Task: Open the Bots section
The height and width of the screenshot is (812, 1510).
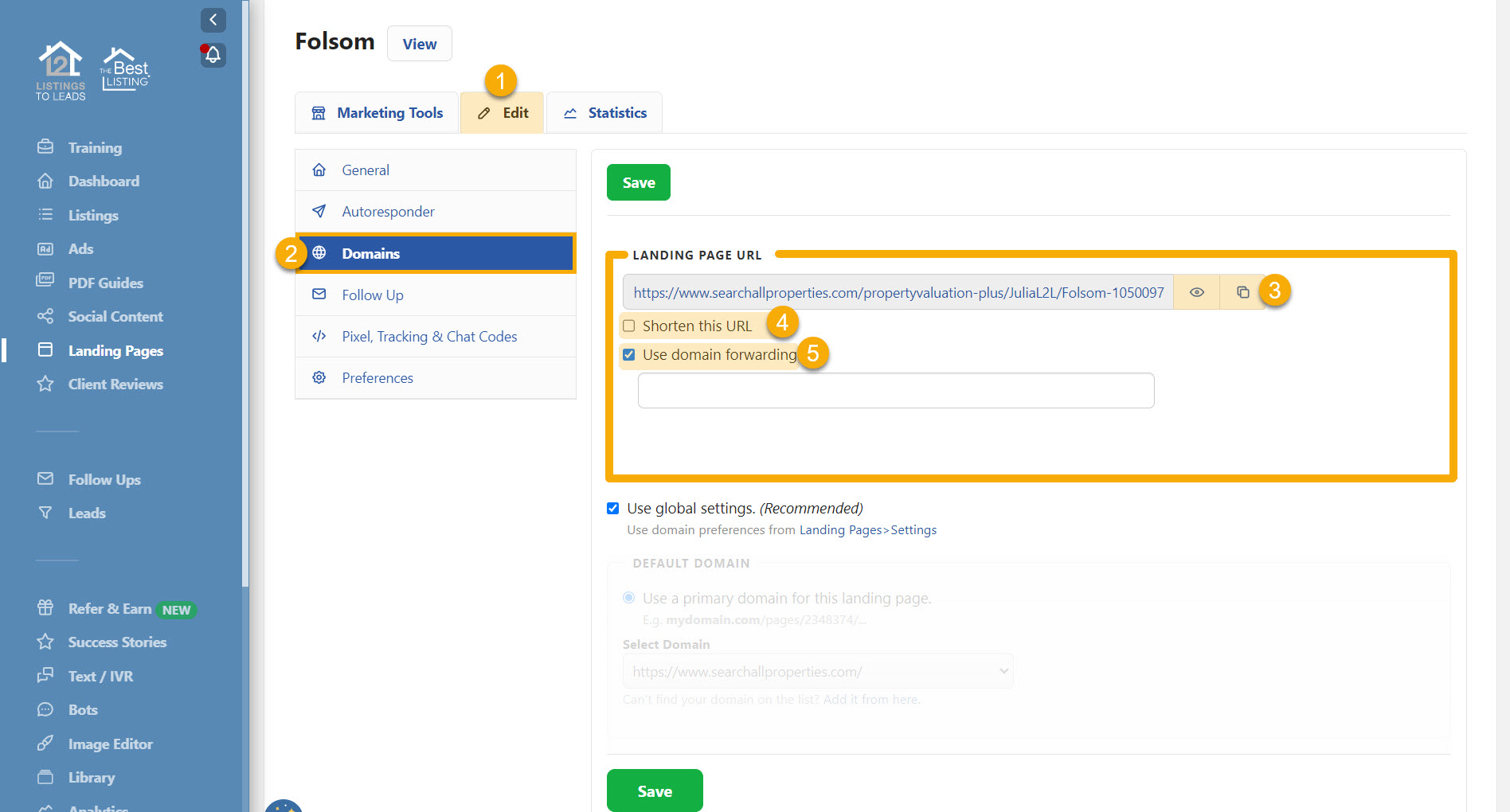Action: pyautogui.click(x=83, y=710)
